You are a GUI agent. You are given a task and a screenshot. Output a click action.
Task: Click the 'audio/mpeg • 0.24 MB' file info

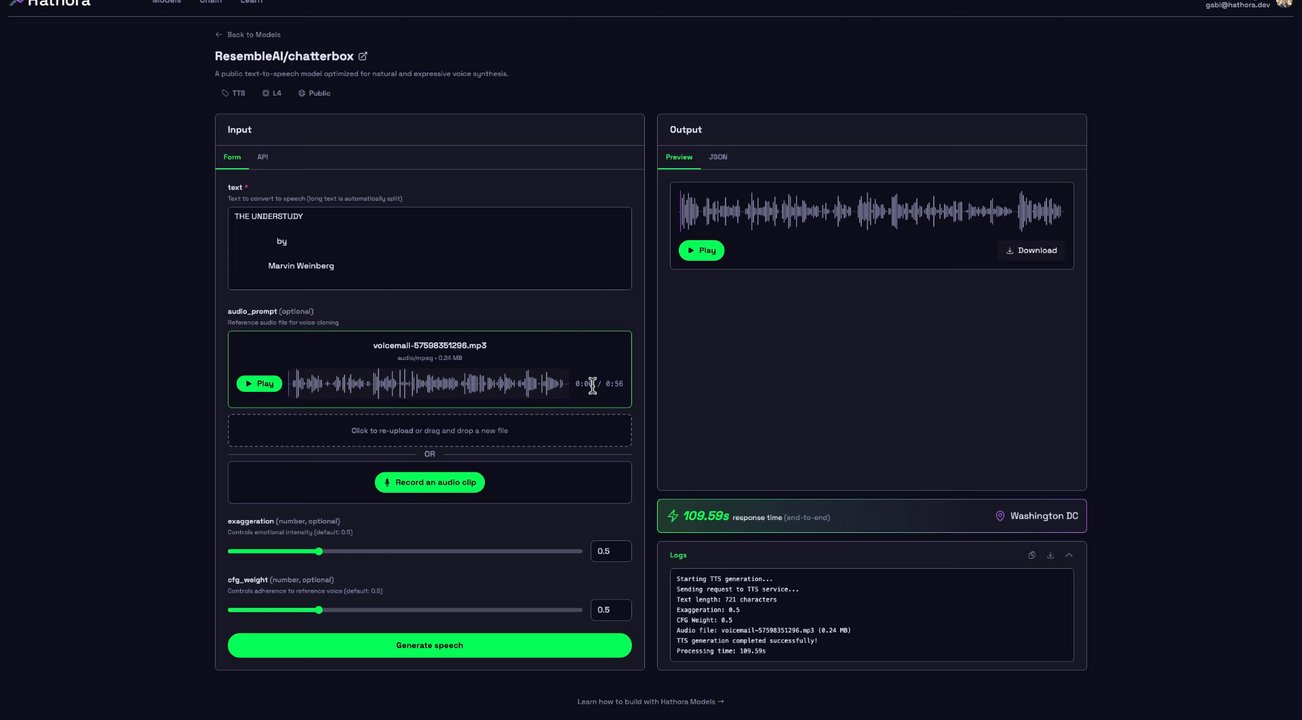pyautogui.click(x=430, y=357)
